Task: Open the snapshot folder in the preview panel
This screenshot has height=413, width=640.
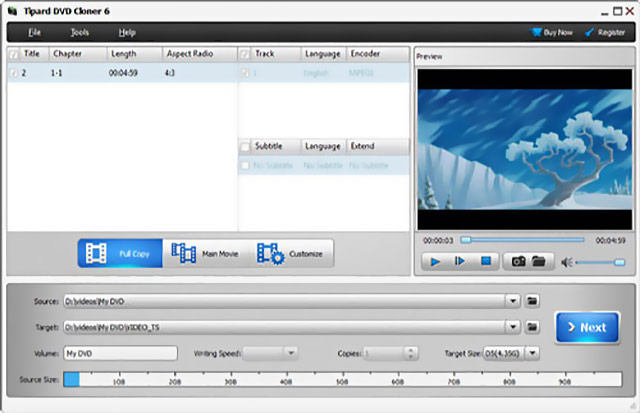Action: pos(539,261)
